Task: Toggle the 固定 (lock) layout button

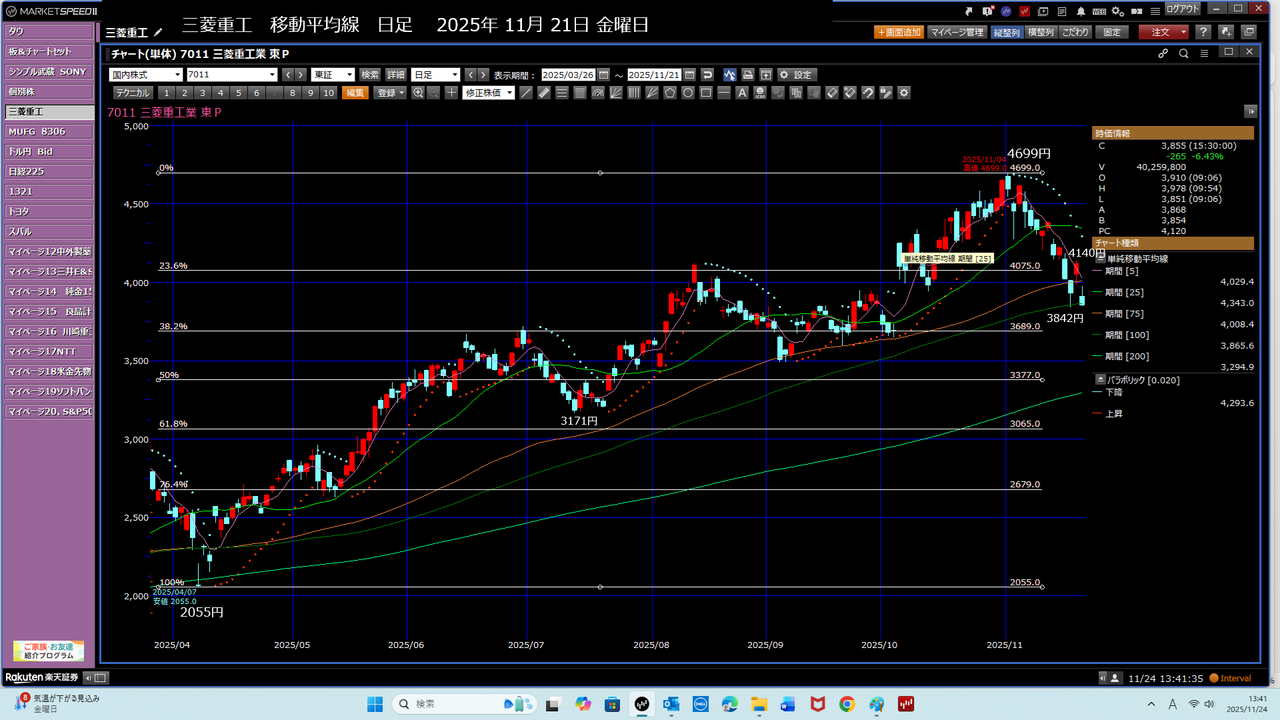Action: [1112, 32]
